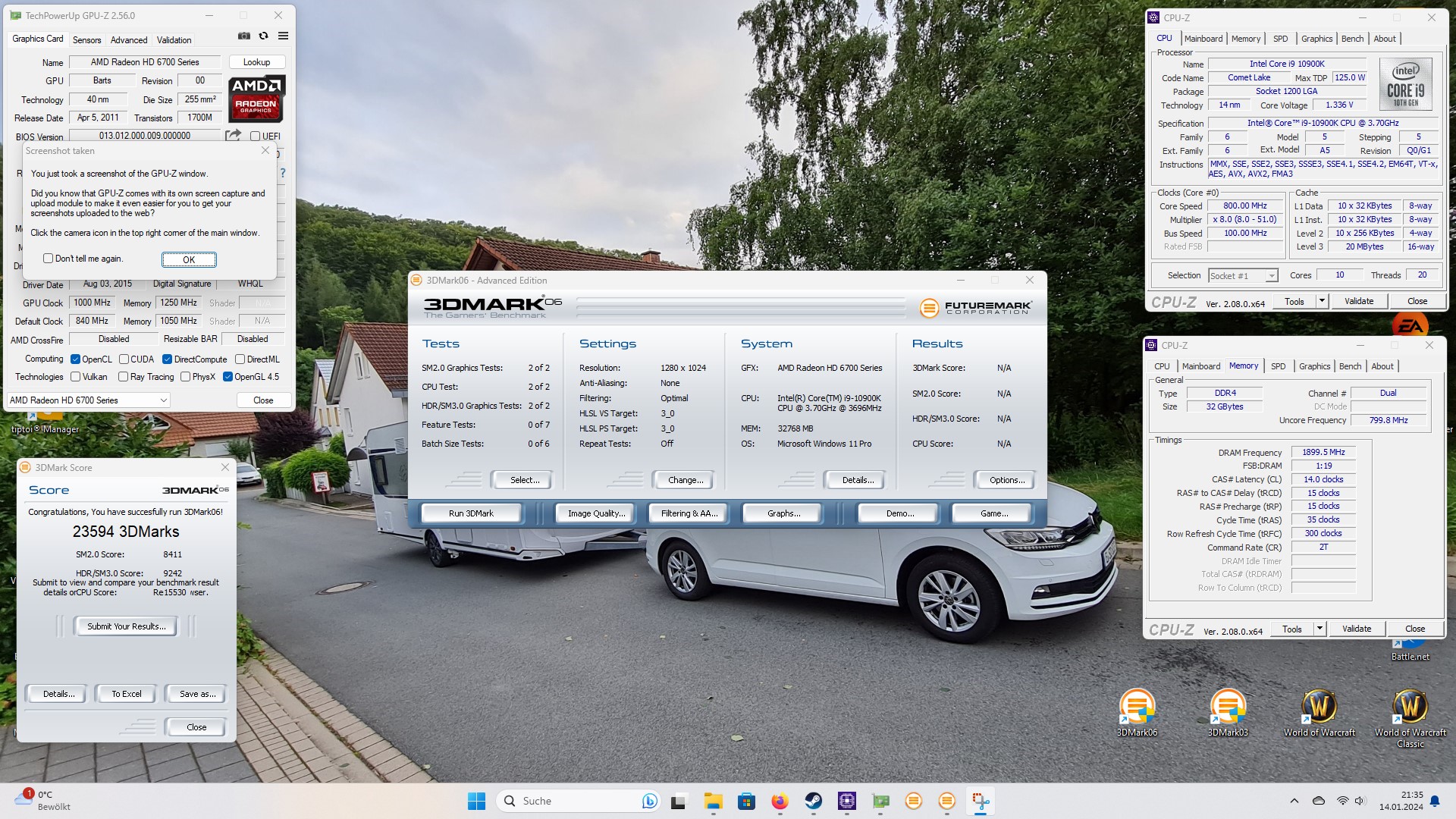Switch to Advanced tab in GPU-Z

coord(129,39)
